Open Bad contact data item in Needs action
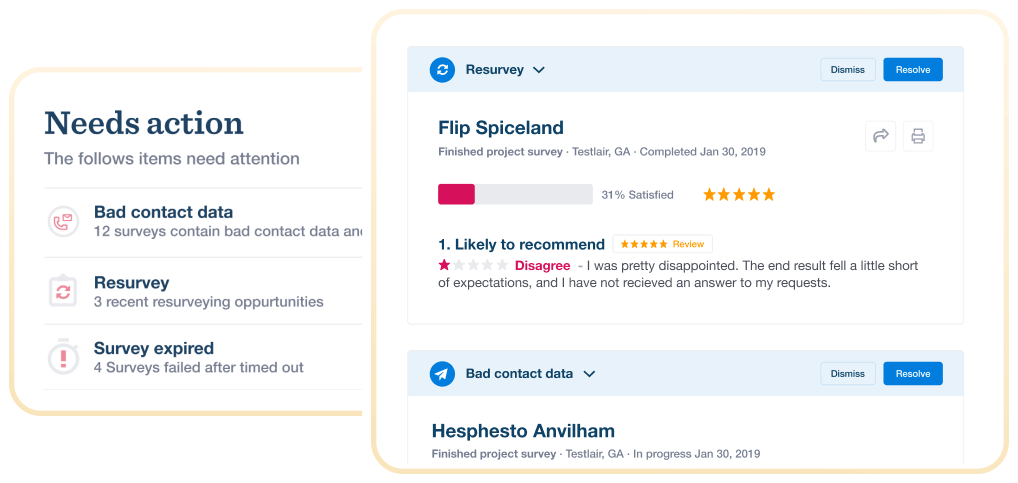The width and height of the screenshot is (1018, 483). tap(203, 222)
